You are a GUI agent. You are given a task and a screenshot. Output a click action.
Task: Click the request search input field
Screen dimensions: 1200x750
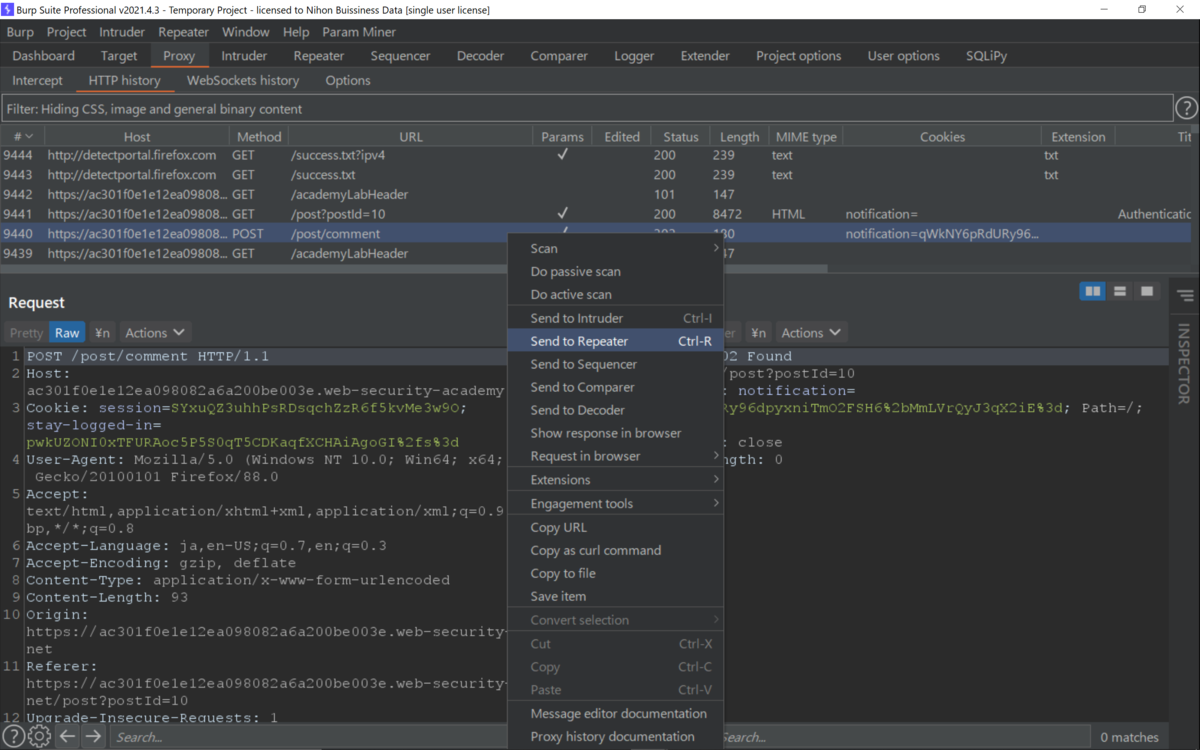tap(306, 737)
